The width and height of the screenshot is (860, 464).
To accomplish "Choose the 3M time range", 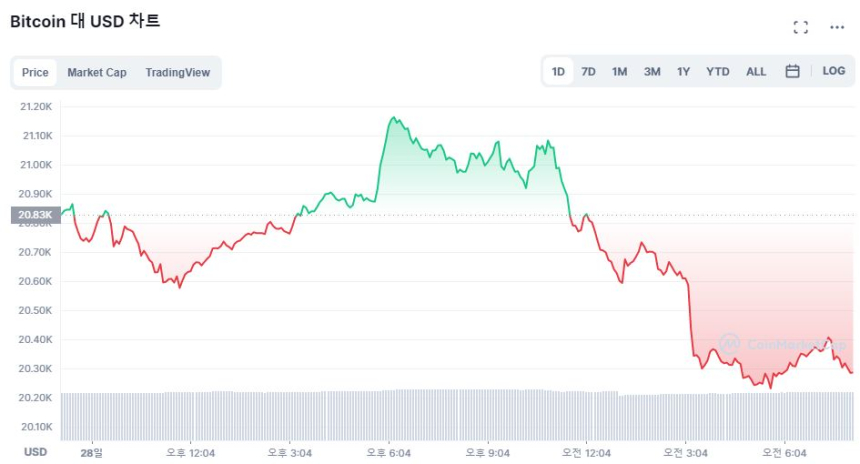I will (x=651, y=71).
